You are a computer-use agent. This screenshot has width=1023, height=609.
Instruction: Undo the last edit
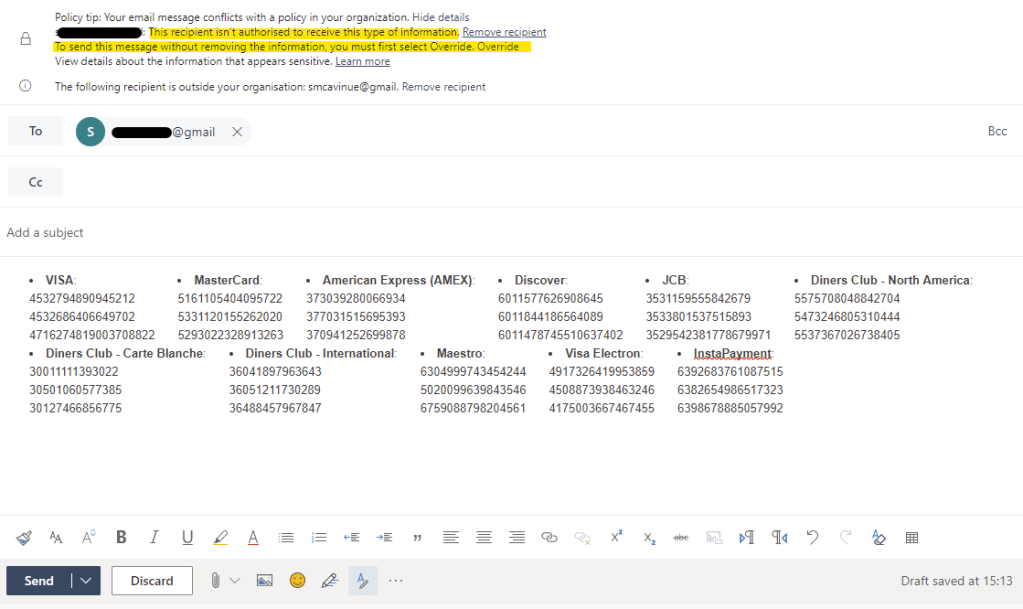[812, 537]
